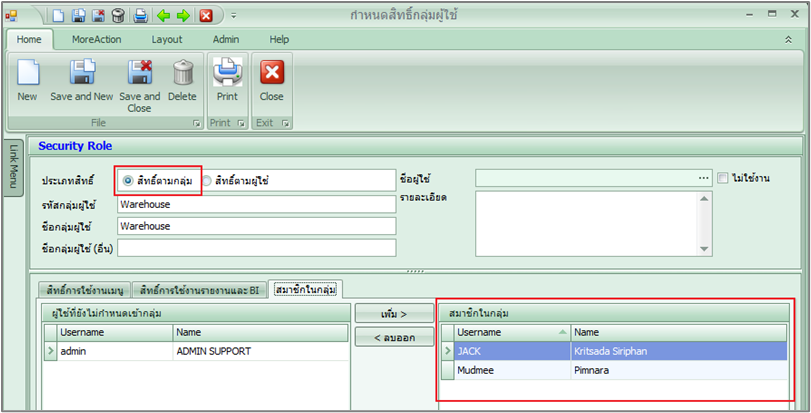The width and height of the screenshot is (811, 413).
Task: Click the red Close icon in the ribbon
Action: pos(271,73)
